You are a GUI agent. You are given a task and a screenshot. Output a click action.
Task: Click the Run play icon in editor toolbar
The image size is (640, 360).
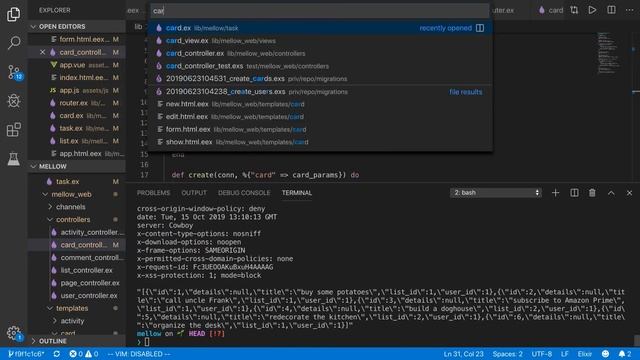592,10
